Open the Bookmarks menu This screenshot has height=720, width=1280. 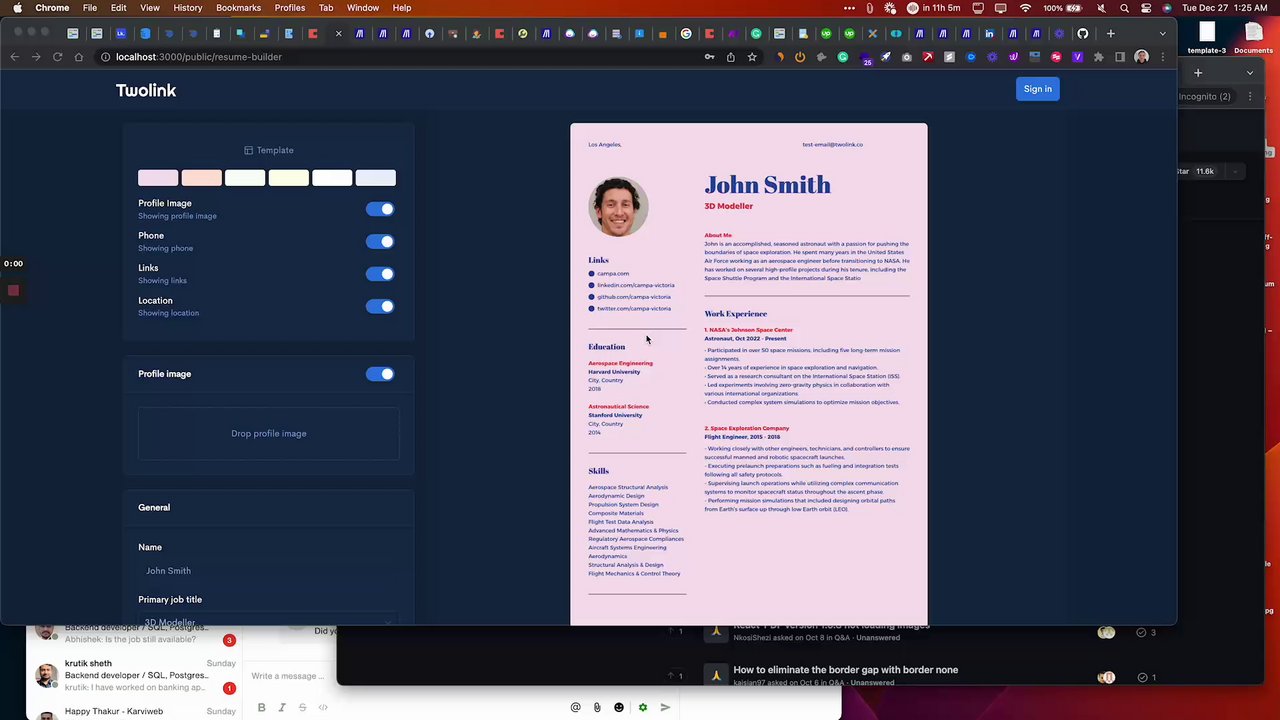click(238, 8)
